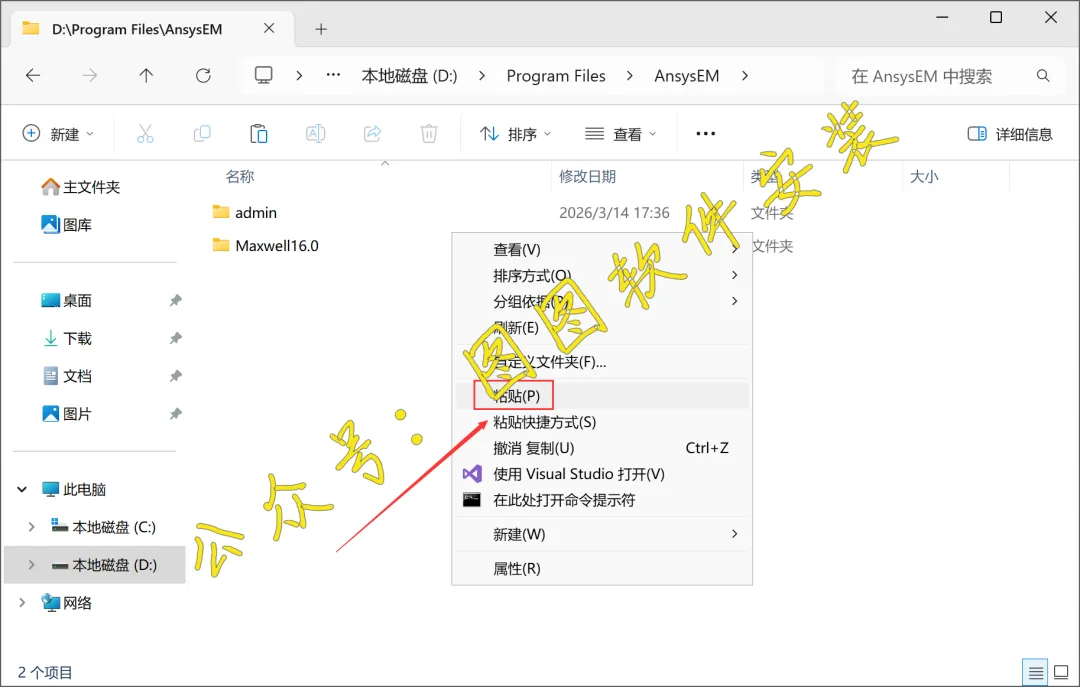
Task: Add a new Explorer tab
Action: (321, 29)
